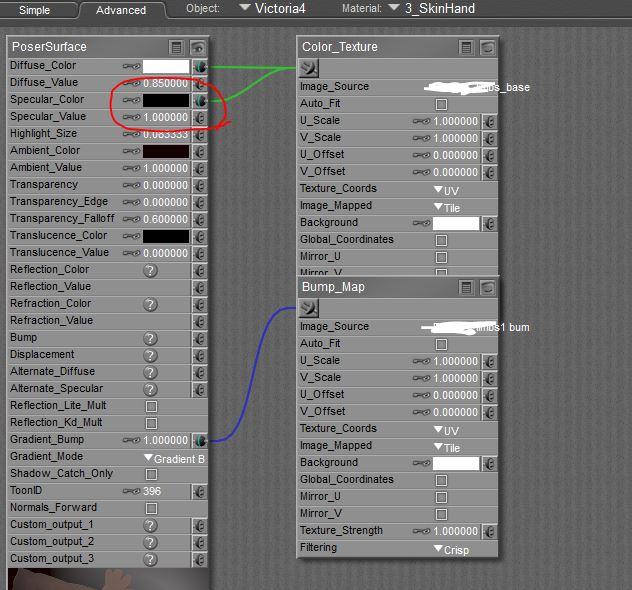Click the Color_Texture U_Scale plug icon
The width and height of the screenshot is (632, 590).
click(x=489, y=122)
